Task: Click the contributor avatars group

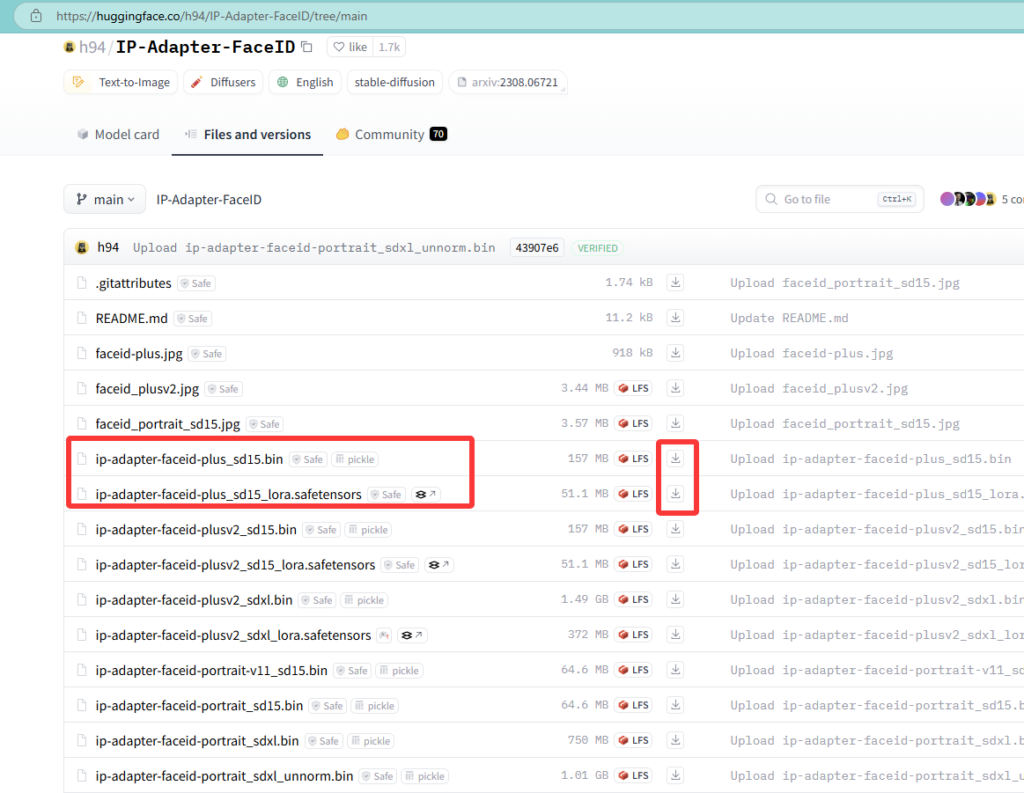Action: [x=968, y=199]
